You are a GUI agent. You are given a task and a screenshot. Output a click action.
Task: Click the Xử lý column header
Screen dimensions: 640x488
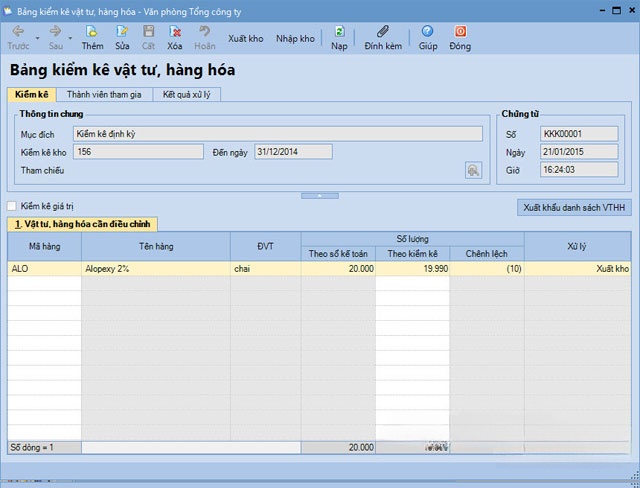[577, 246]
